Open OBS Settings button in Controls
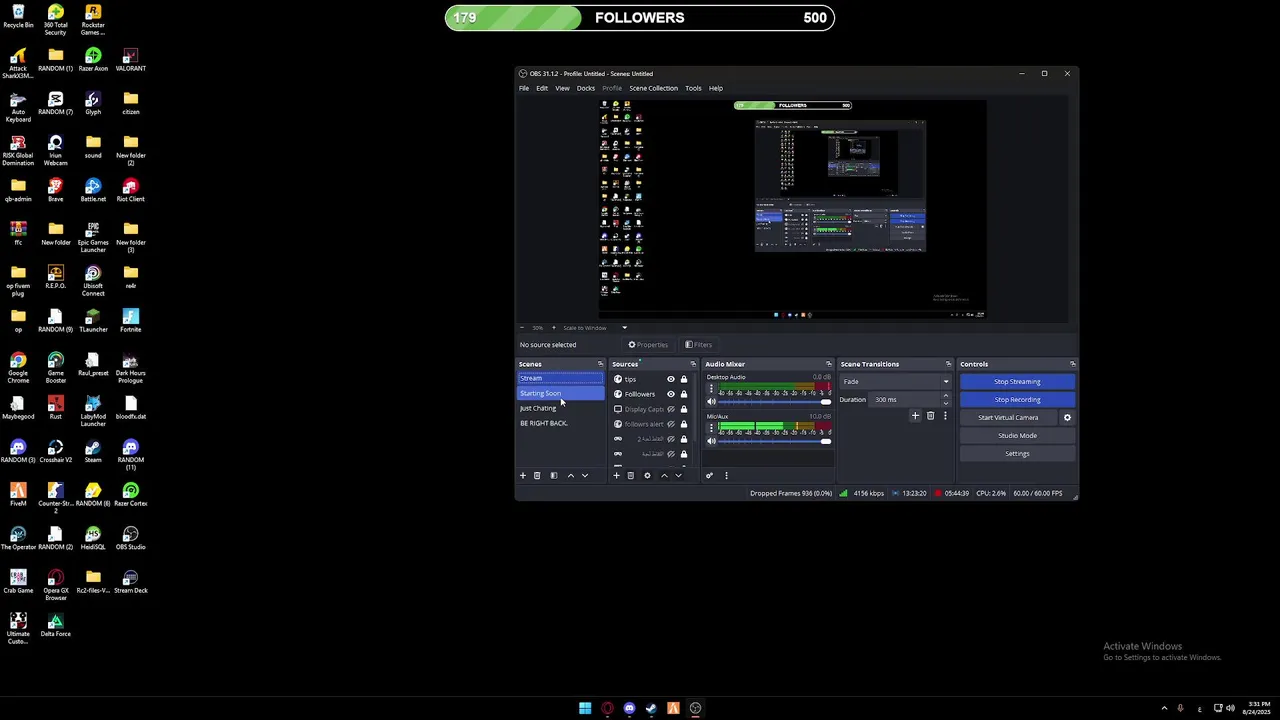The width and height of the screenshot is (1280, 720). (x=1017, y=453)
